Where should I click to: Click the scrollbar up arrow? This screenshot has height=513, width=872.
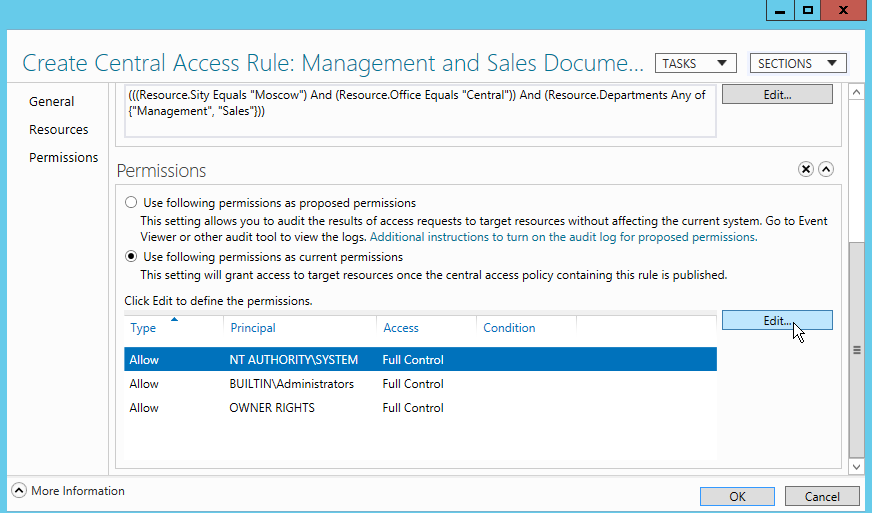pyautogui.click(x=856, y=92)
